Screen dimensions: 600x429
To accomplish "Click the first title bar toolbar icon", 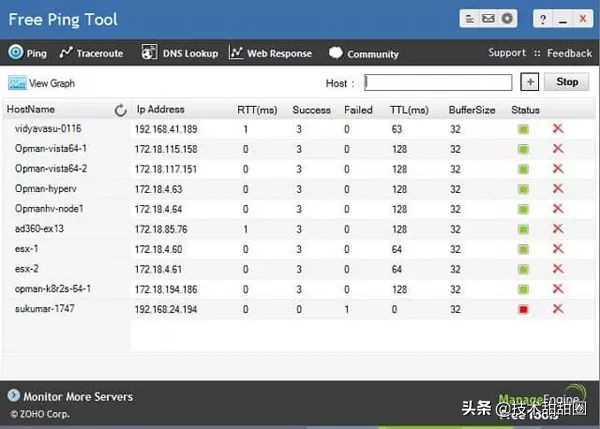I will click(x=470, y=18).
